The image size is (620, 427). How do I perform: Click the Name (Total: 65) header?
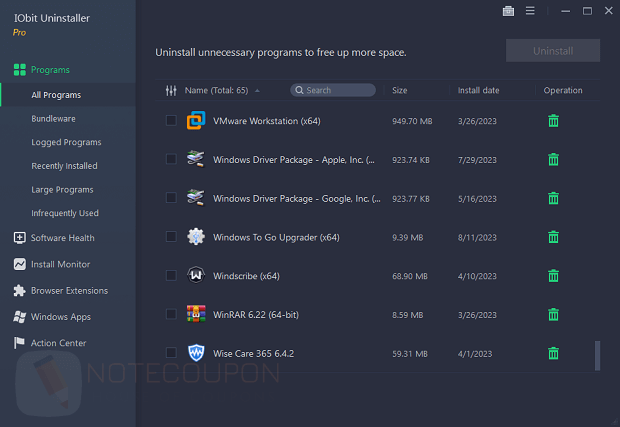216,91
